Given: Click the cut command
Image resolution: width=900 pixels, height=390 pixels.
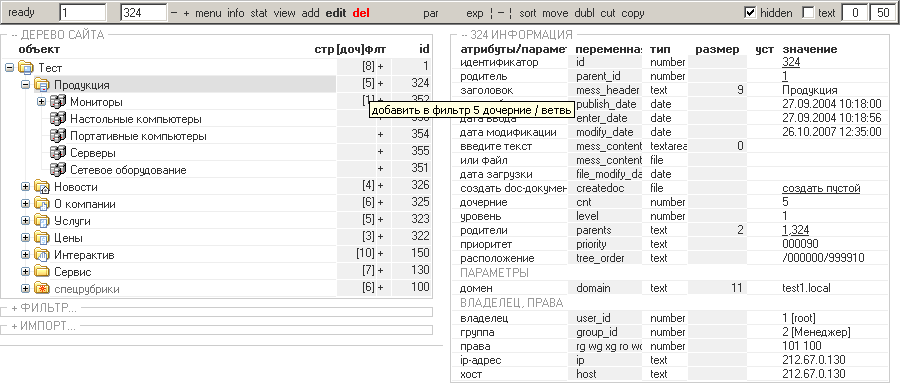Looking at the screenshot, I should coord(608,13).
